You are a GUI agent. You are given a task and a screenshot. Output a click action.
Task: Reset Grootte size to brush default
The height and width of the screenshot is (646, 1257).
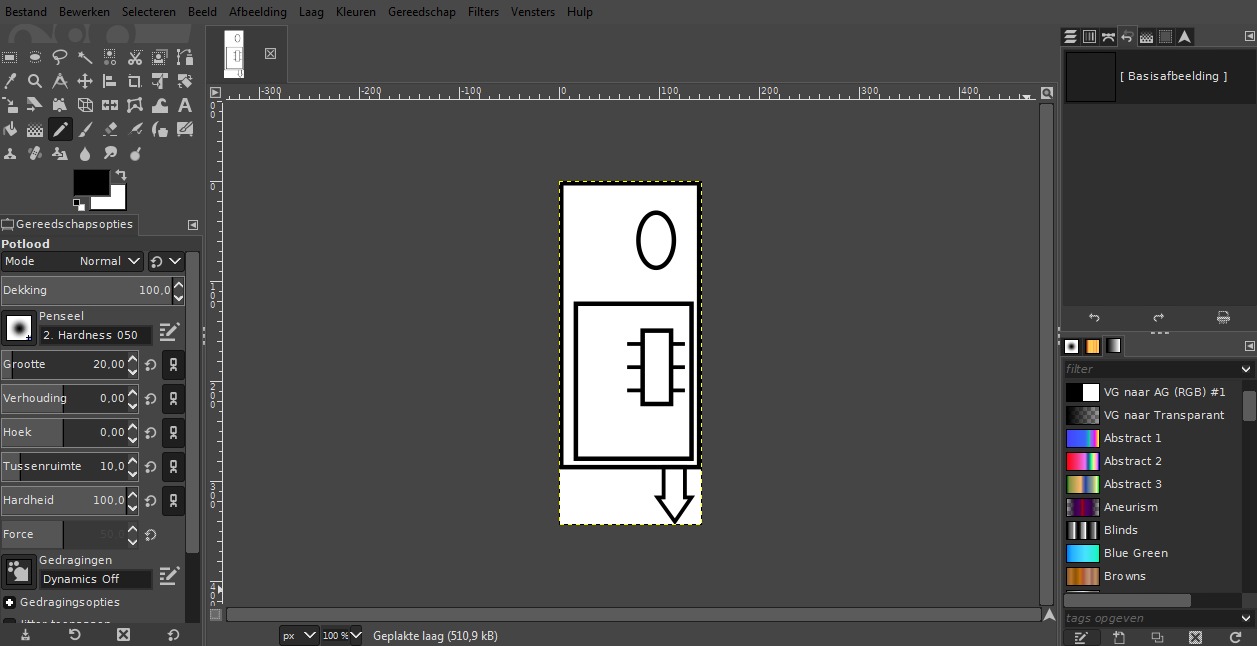click(x=150, y=365)
